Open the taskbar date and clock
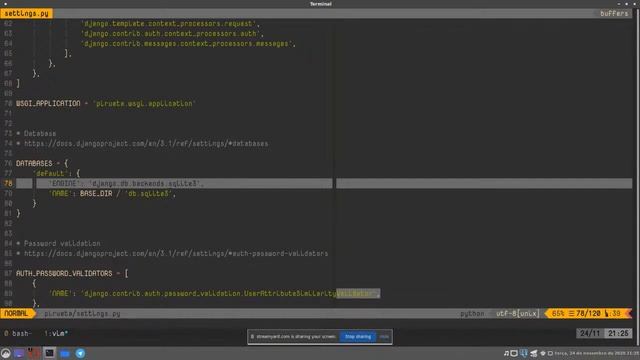 coord(597,353)
